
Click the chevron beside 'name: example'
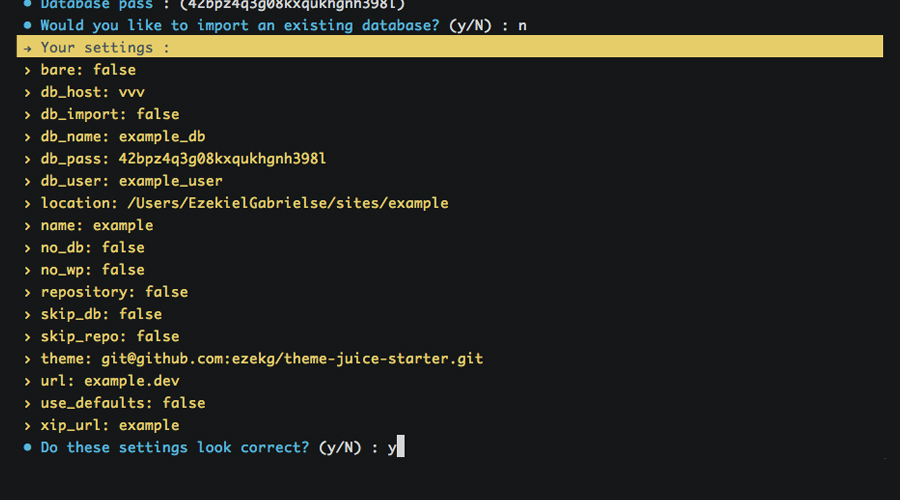pyautogui.click(x=27, y=226)
